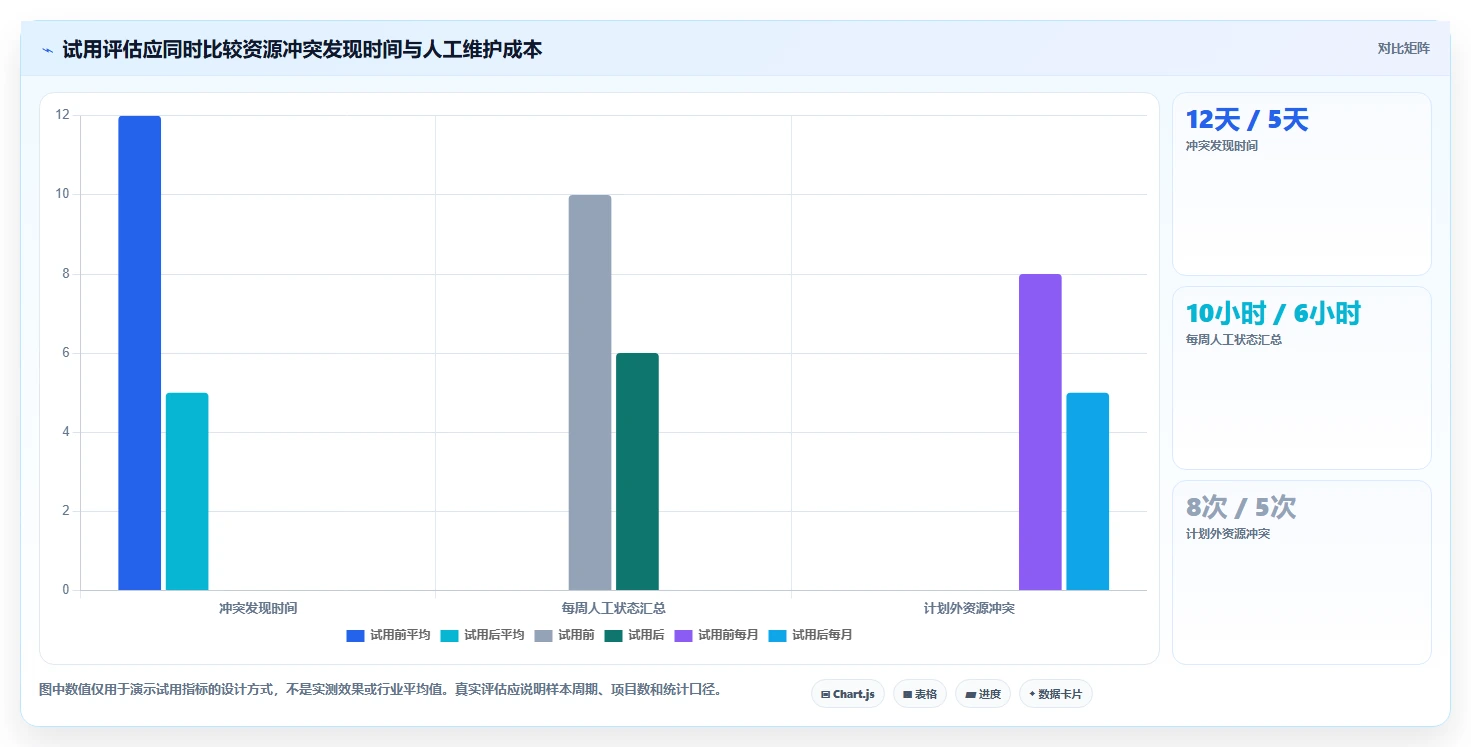Toggle the 试用前每月 legend item
Screen dimensions: 1471x747
click(x=716, y=635)
